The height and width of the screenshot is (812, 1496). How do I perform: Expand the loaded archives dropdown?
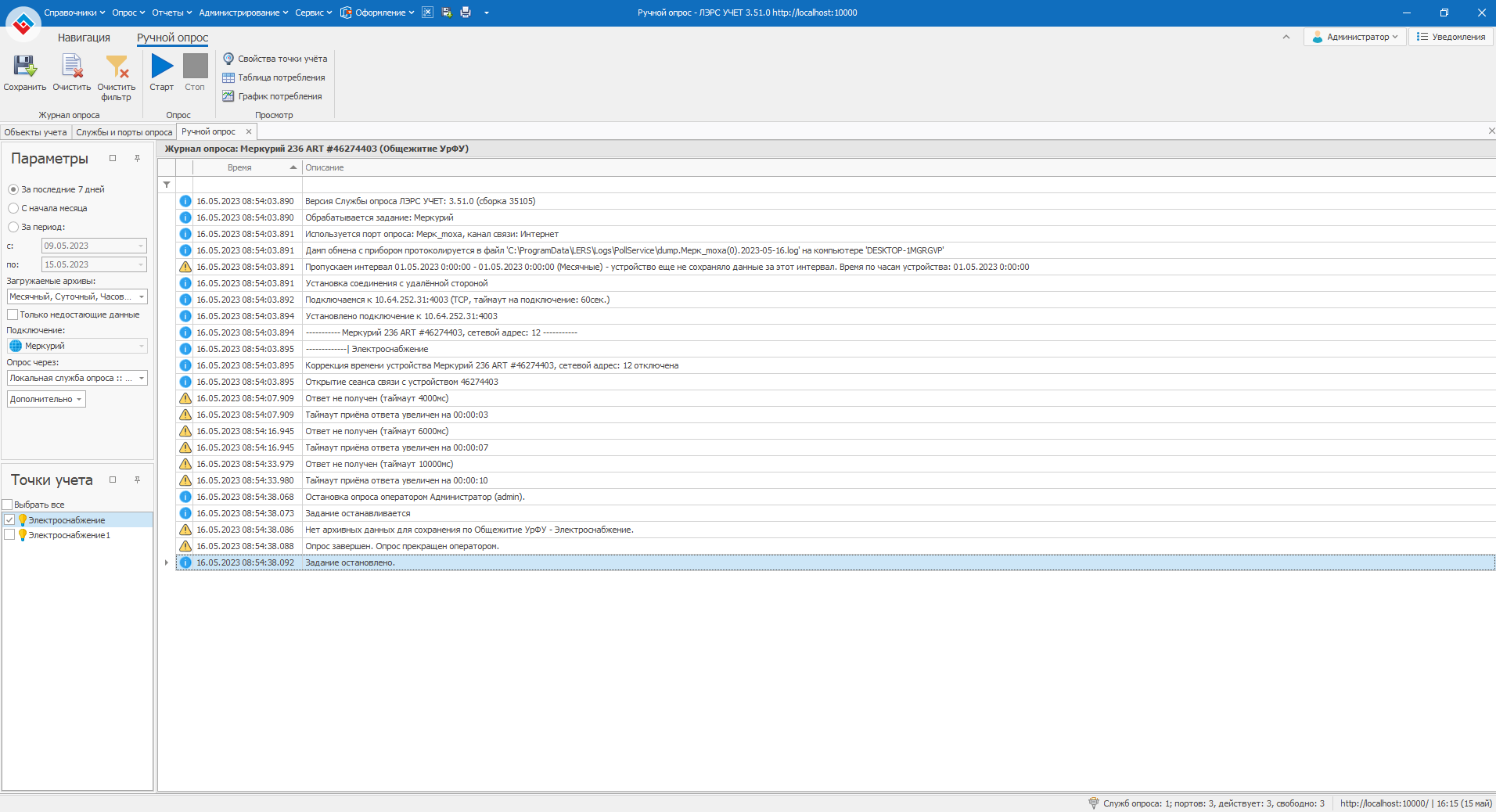coord(141,296)
